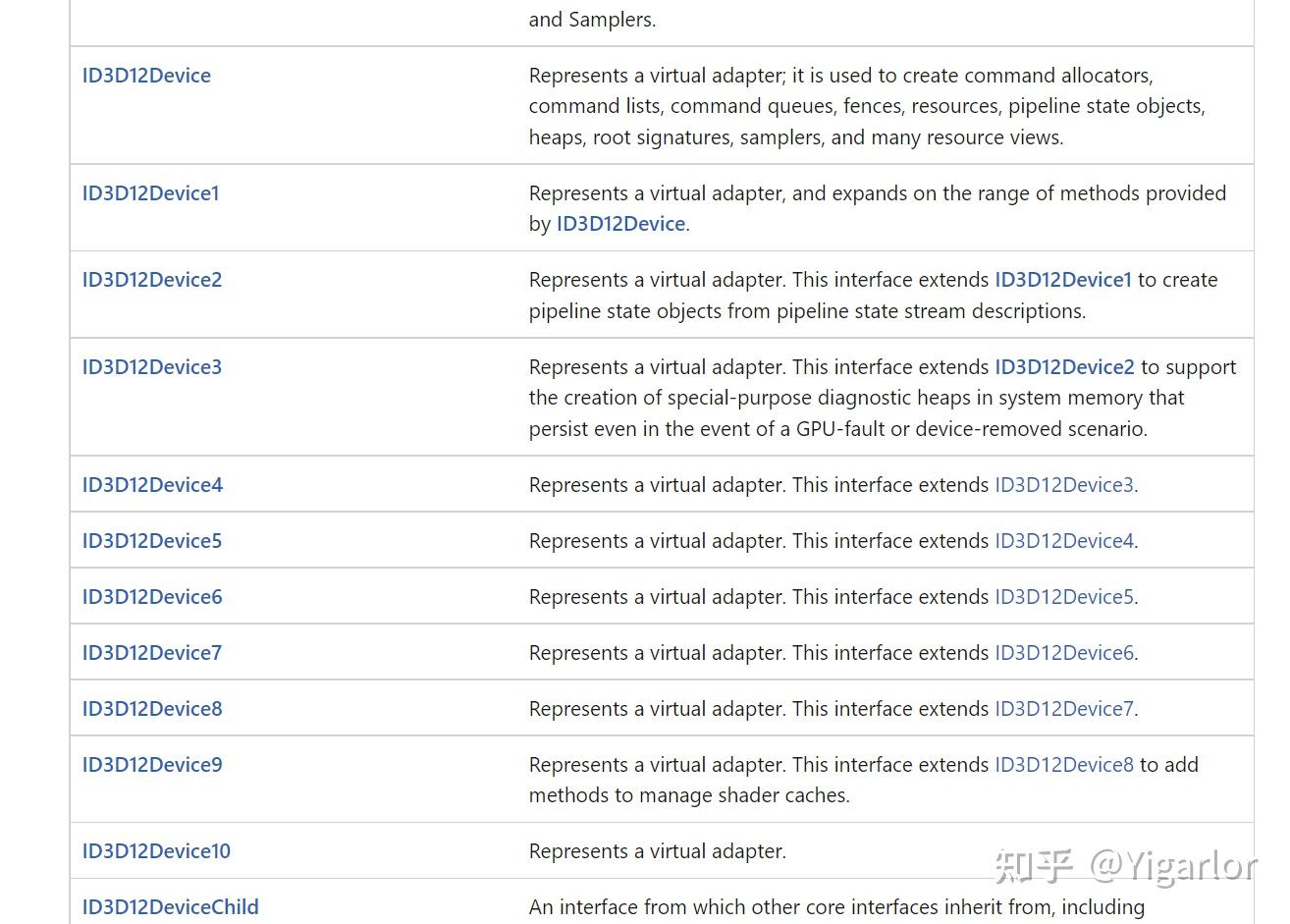The height and width of the screenshot is (924, 1290).
Task: Open the ID3D12Device5 link in left column
Action: click(x=152, y=541)
